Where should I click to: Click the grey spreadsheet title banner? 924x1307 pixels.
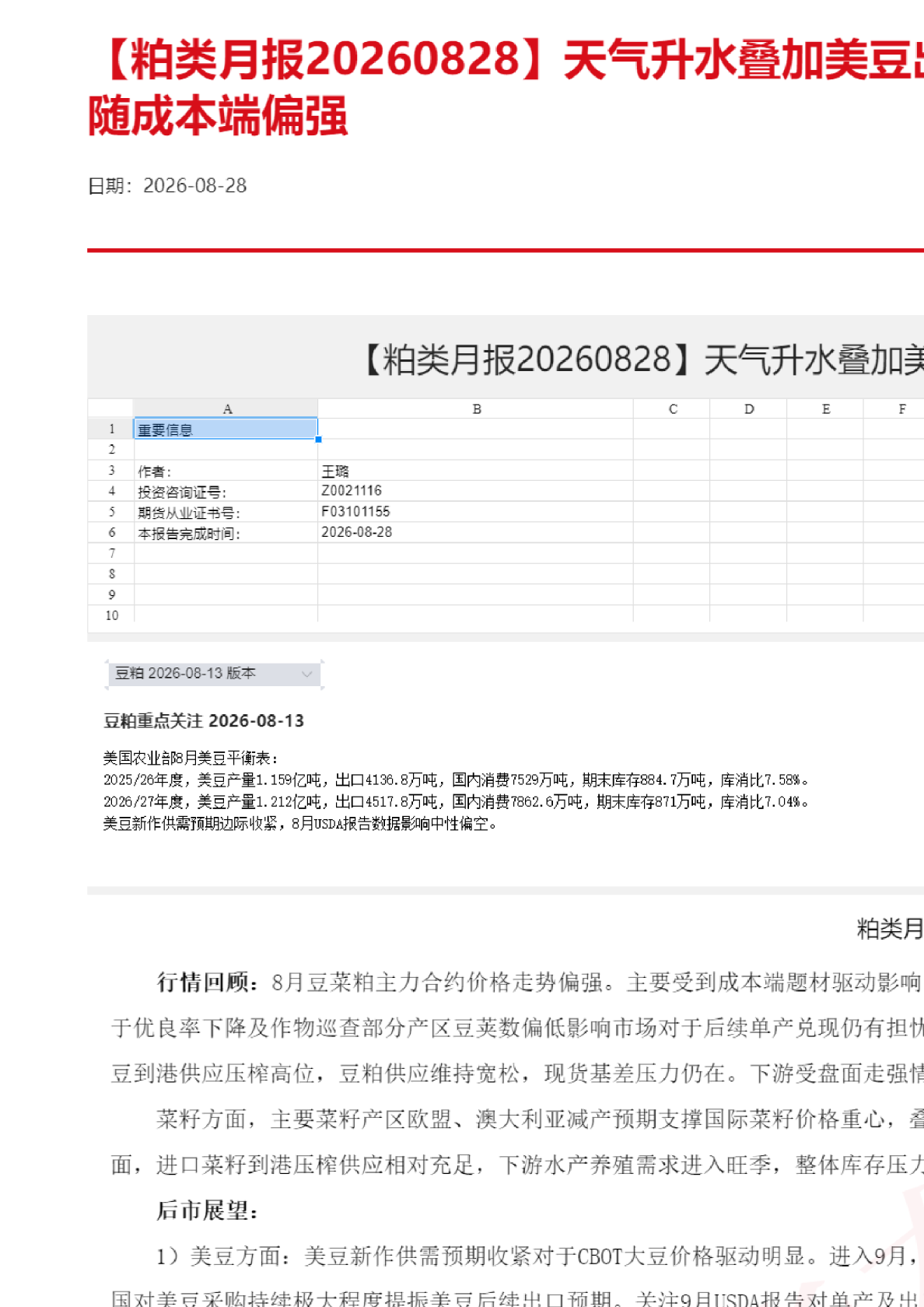click(x=506, y=359)
